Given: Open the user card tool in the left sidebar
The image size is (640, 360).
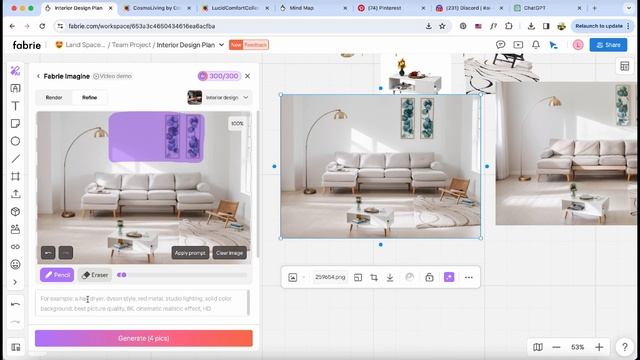Looking at the screenshot, I should pos(16,229).
